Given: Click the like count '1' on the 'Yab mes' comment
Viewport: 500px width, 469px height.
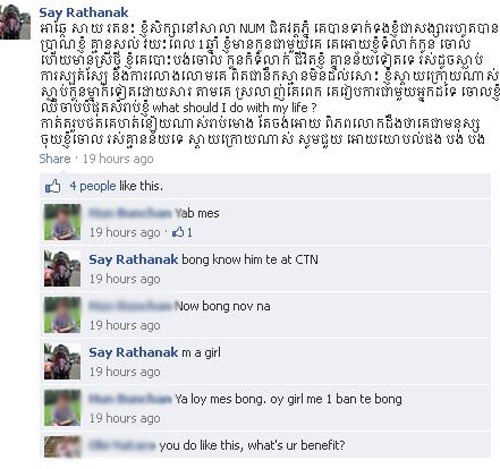Looking at the screenshot, I should [x=189, y=232].
